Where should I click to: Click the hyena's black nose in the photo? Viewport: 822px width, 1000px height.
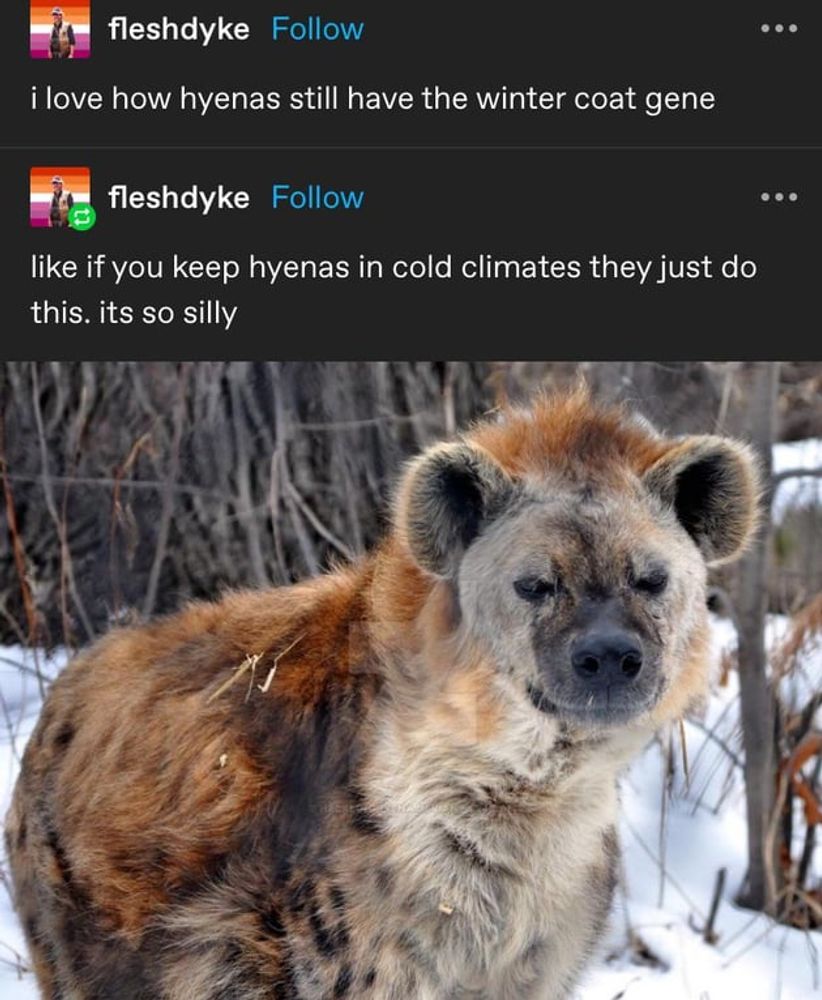(606, 657)
